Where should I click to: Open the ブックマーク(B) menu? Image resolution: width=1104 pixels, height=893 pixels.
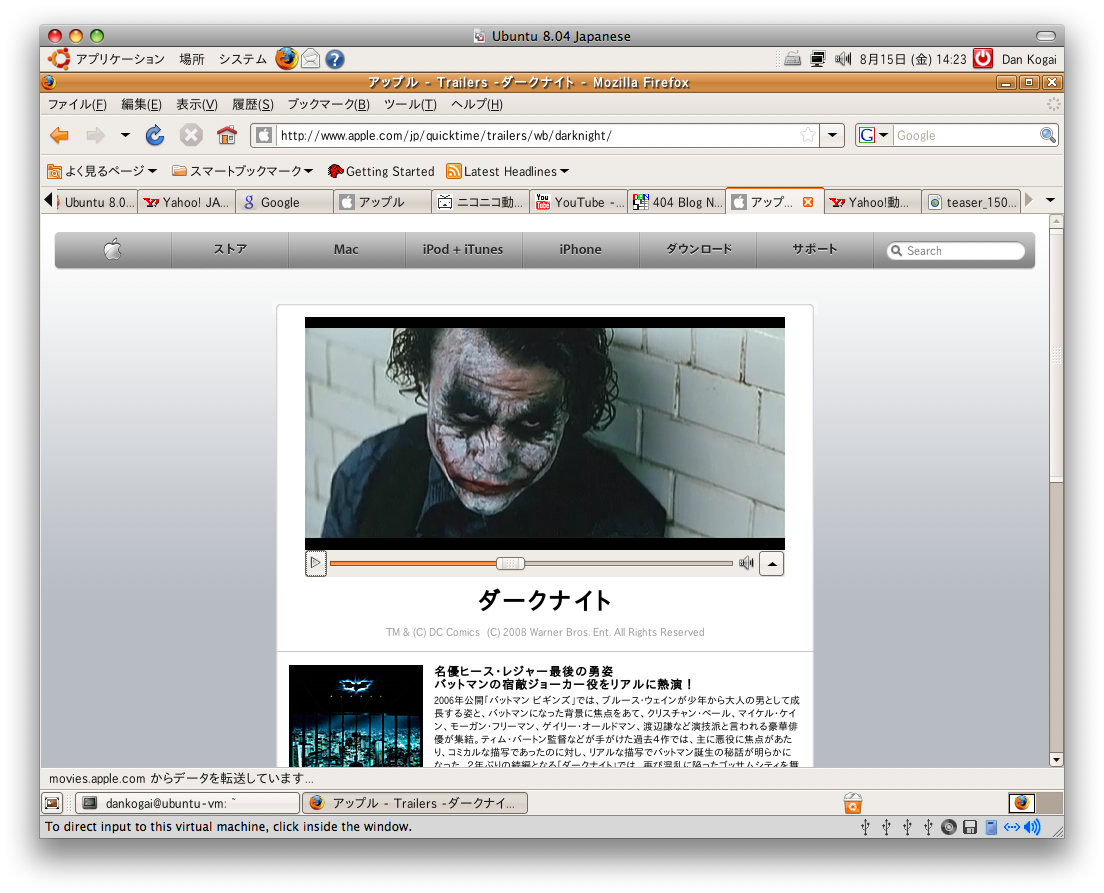pos(328,104)
